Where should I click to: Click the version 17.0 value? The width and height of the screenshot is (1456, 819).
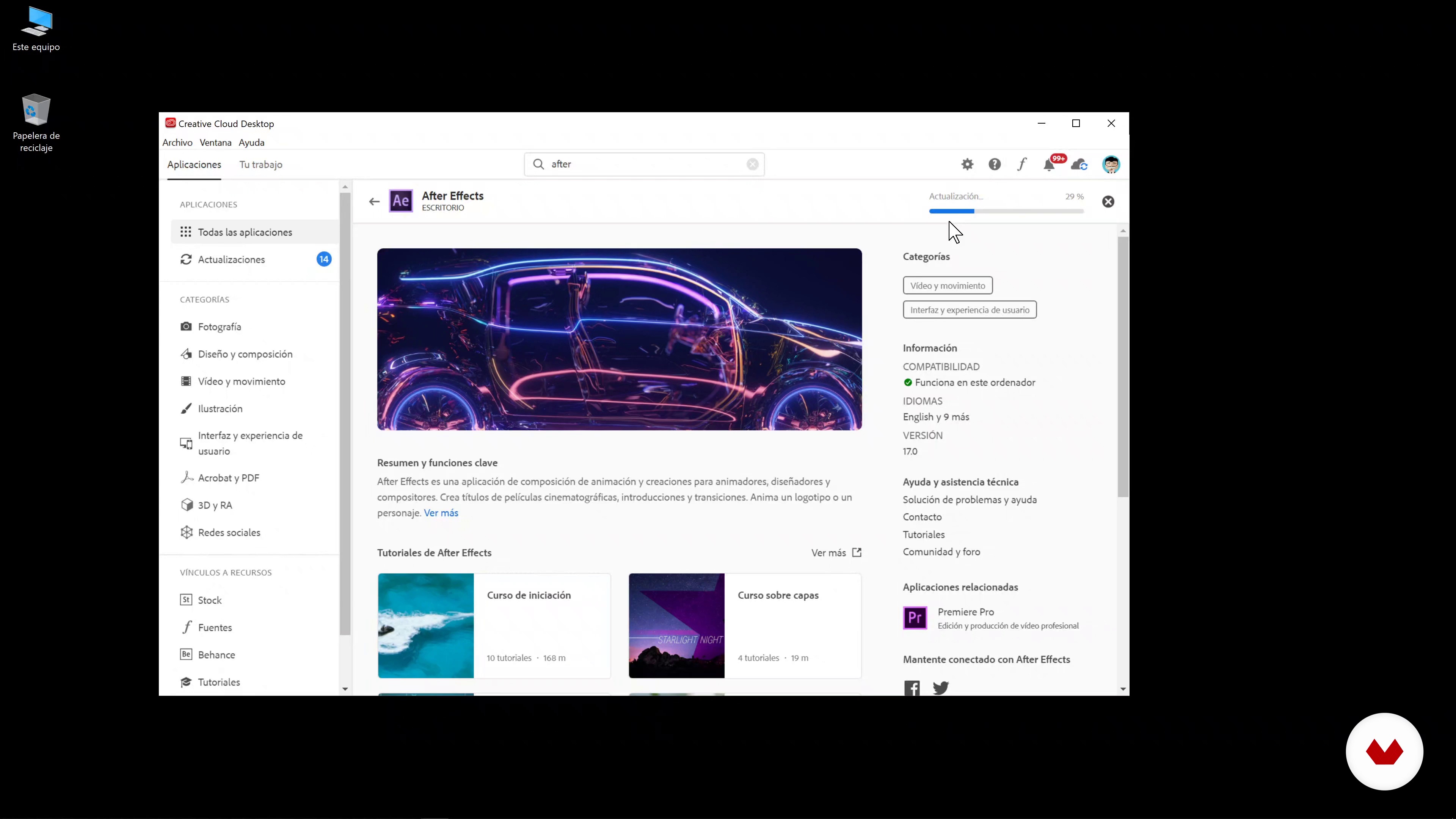910,452
